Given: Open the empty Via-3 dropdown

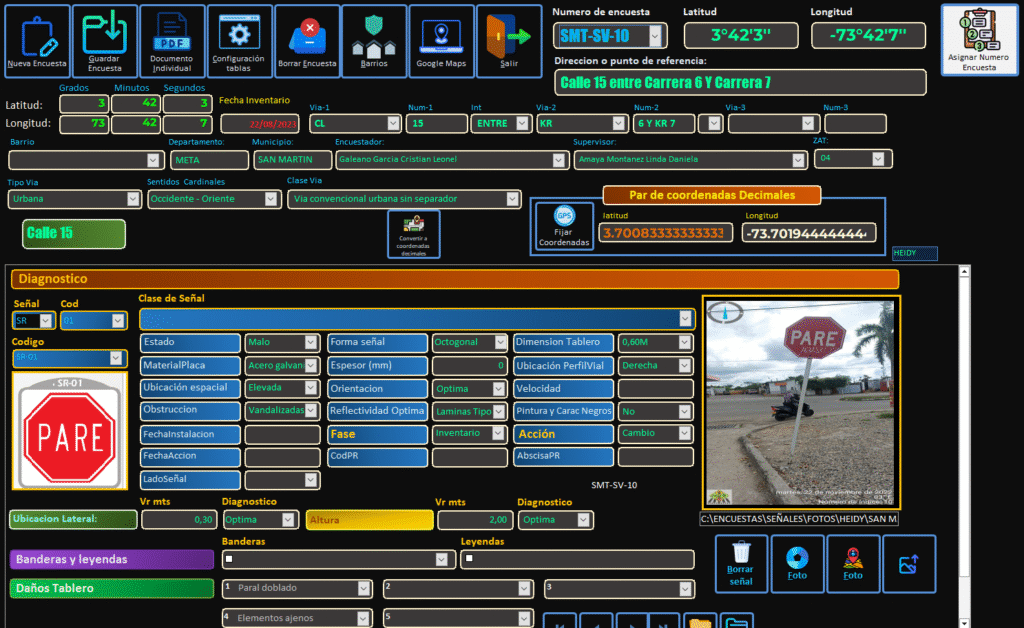Looking at the screenshot, I should 808,123.
